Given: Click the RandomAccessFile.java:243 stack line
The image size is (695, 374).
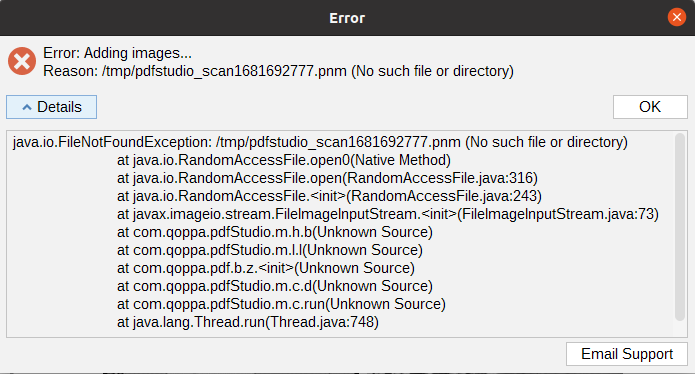Looking at the screenshot, I should 329,196.
